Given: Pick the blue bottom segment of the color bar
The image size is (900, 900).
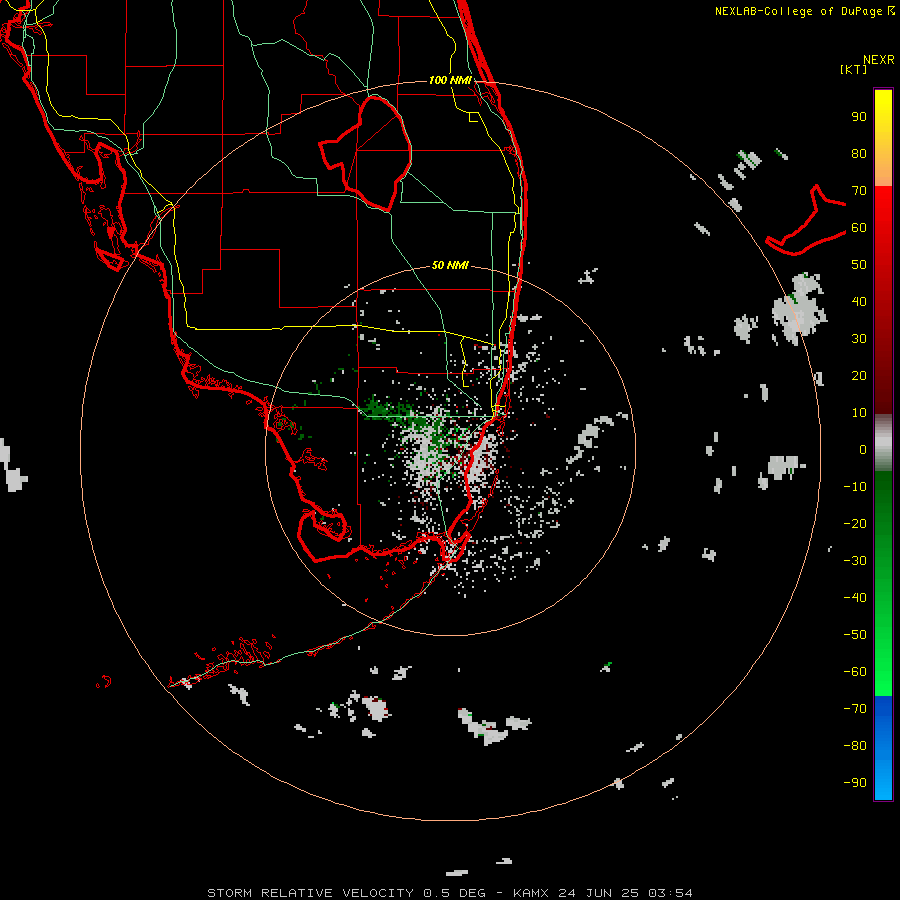Looking at the screenshot, I should click(883, 748).
